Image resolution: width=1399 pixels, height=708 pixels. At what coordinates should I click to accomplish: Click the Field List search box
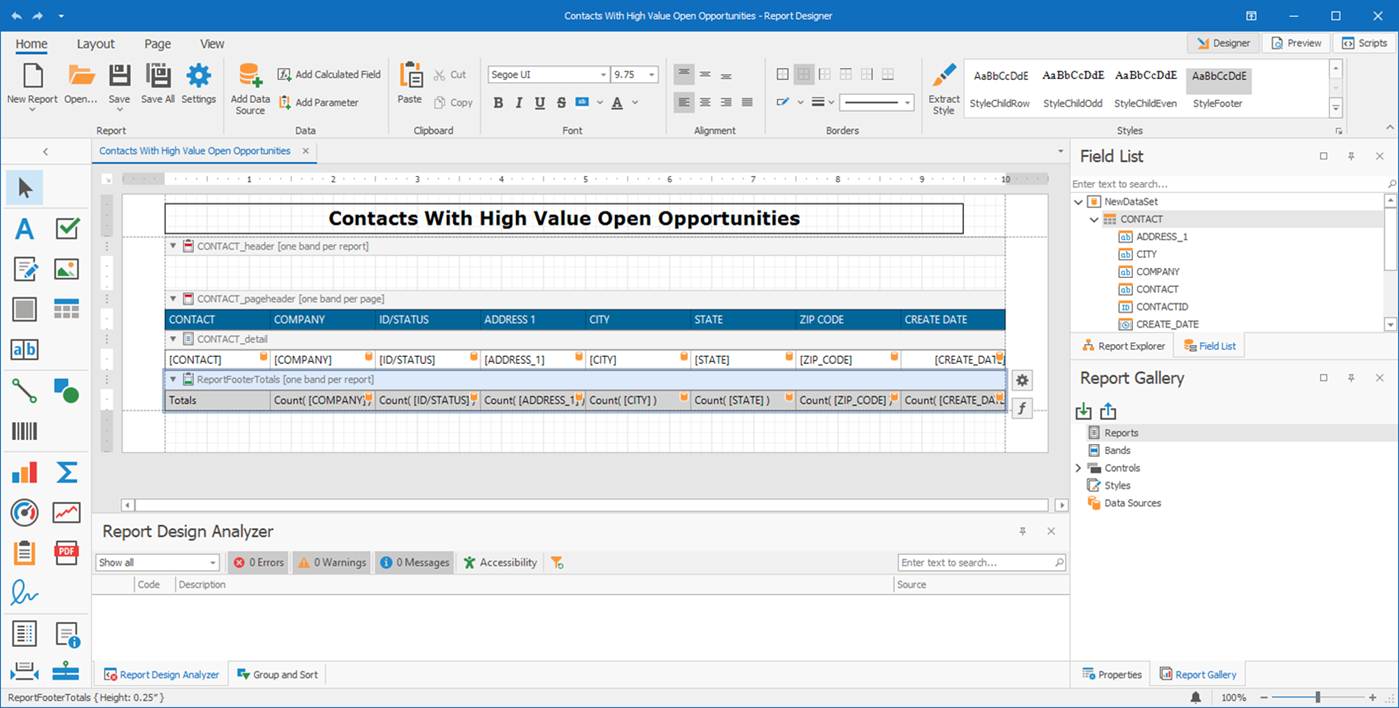click(x=1227, y=184)
